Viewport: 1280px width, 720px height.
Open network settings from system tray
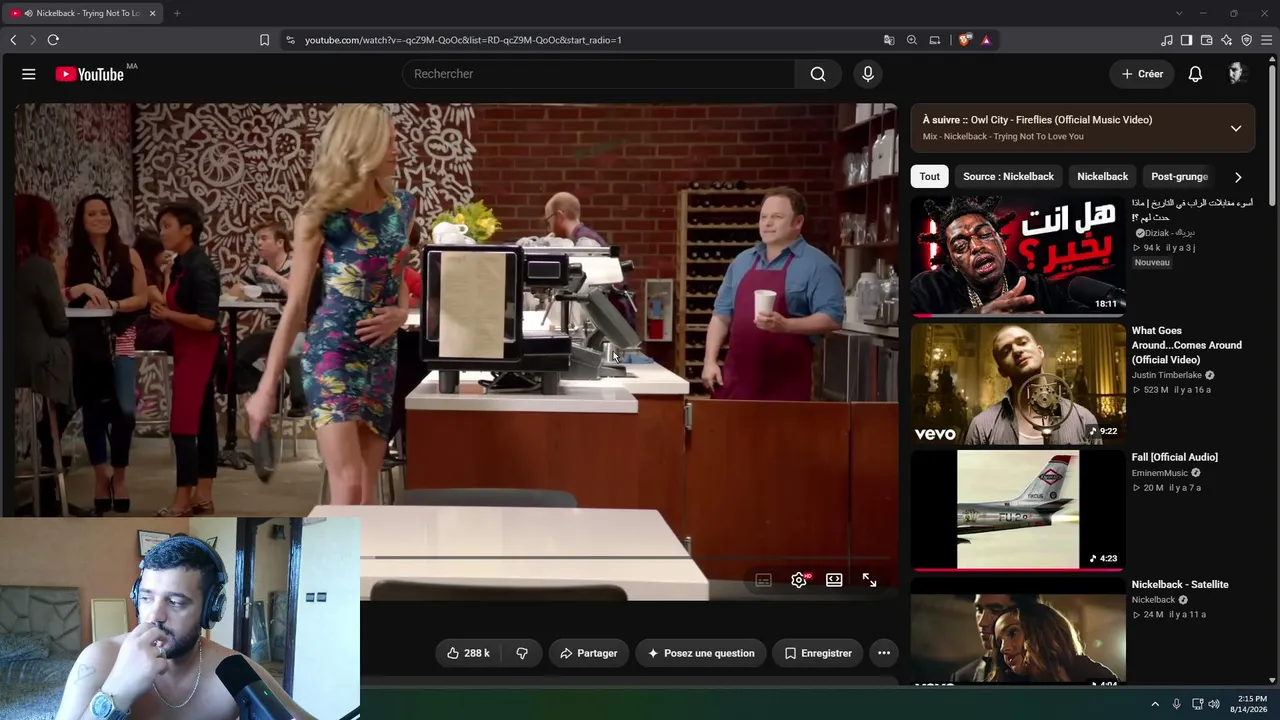tap(1198, 704)
